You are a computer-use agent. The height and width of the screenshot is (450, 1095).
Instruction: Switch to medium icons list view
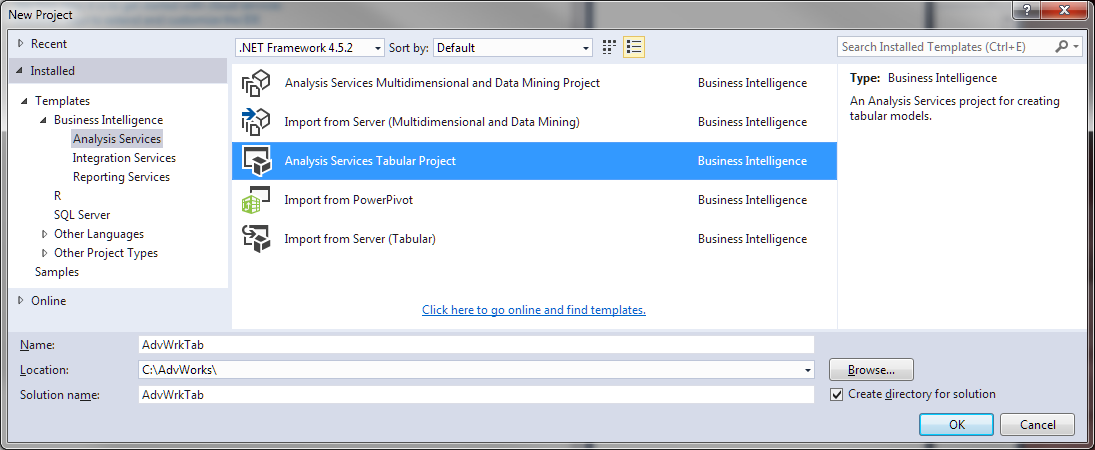633,48
